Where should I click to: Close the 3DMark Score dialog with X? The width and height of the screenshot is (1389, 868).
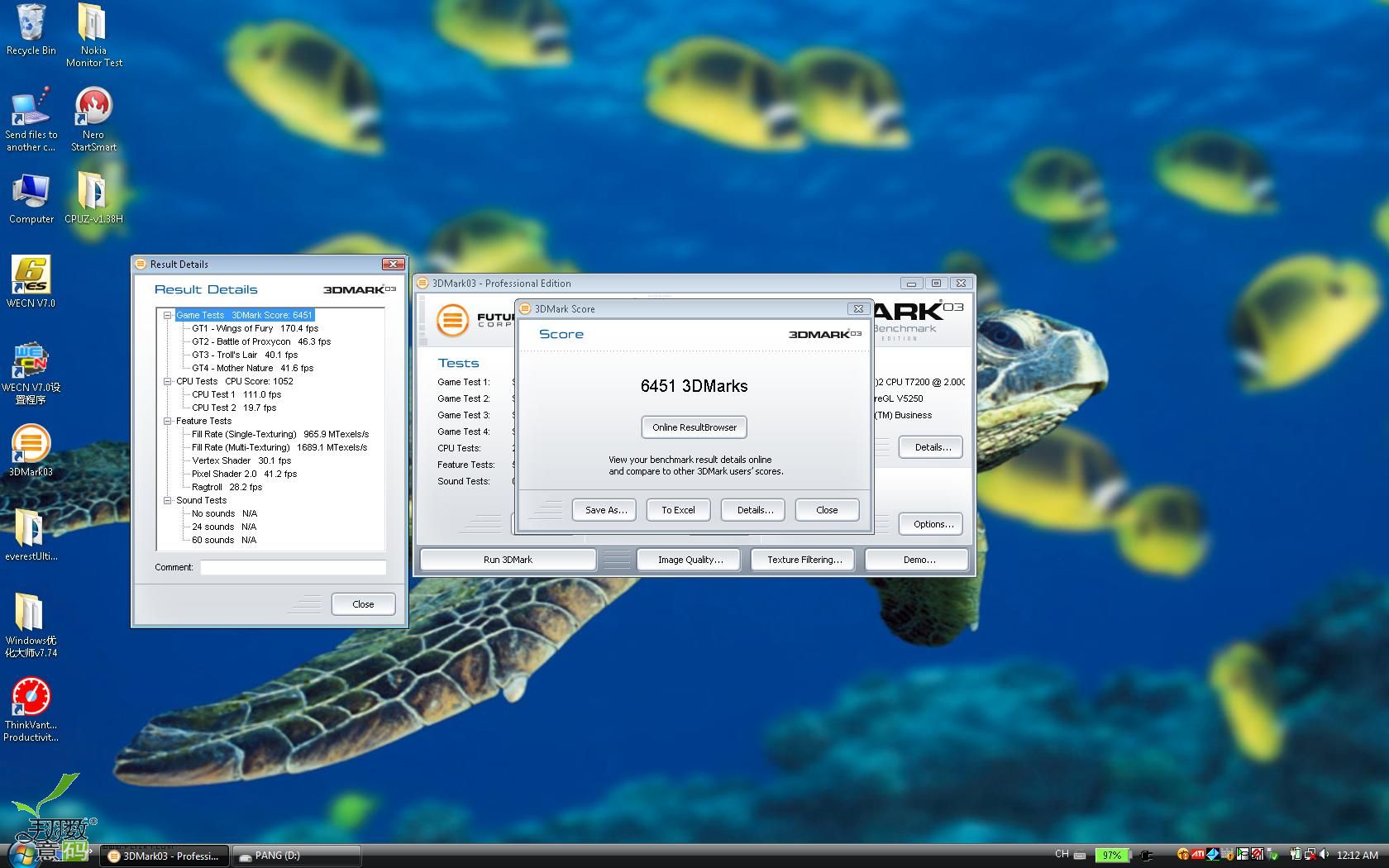(x=858, y=308)
